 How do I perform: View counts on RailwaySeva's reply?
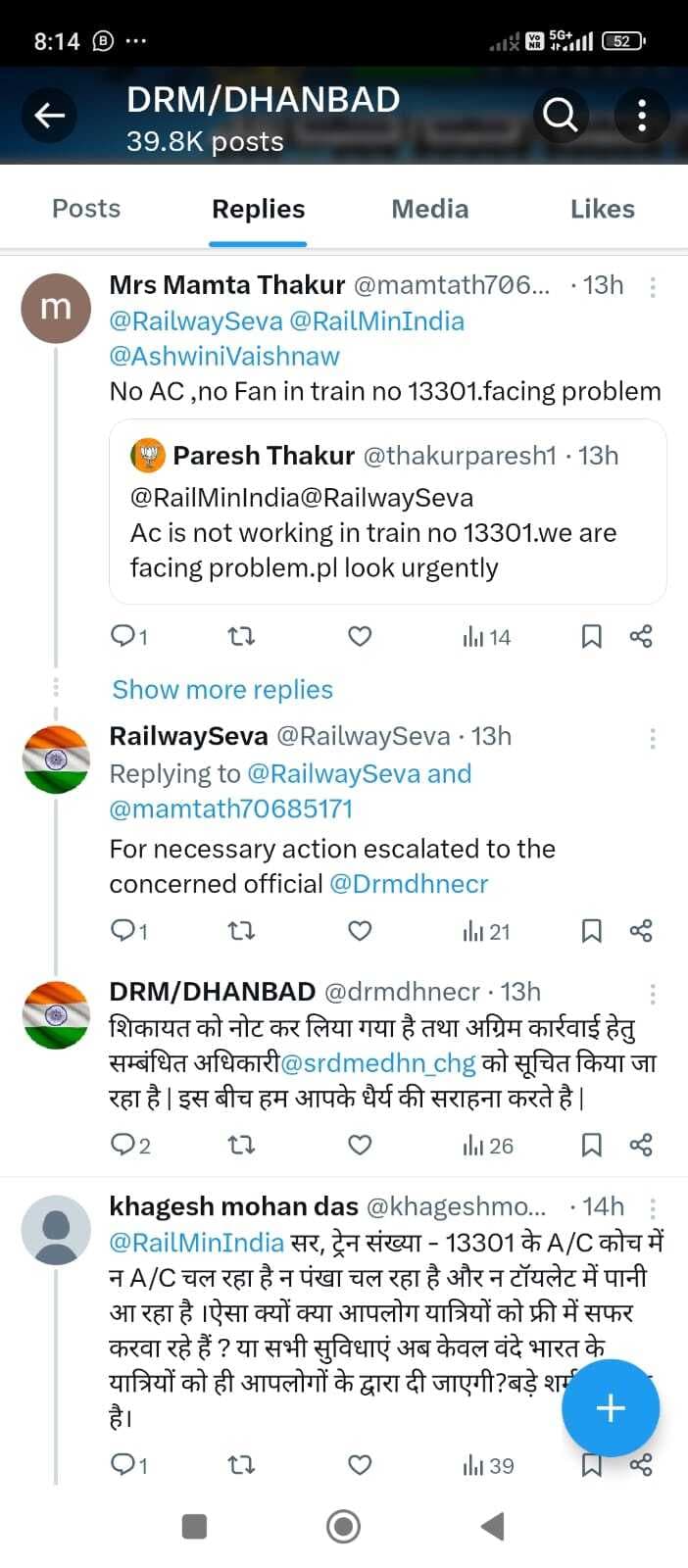tap(485, 931)
